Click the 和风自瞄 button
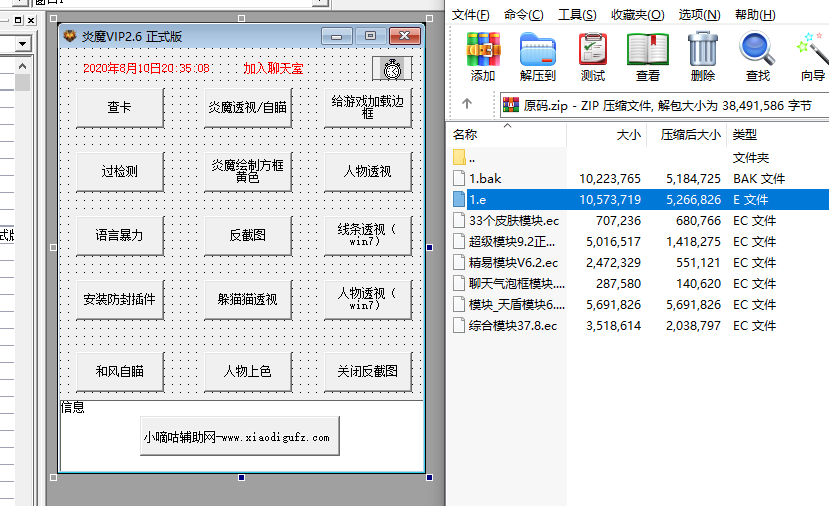The width and height of the screenshot is (829, 506). 120,371
